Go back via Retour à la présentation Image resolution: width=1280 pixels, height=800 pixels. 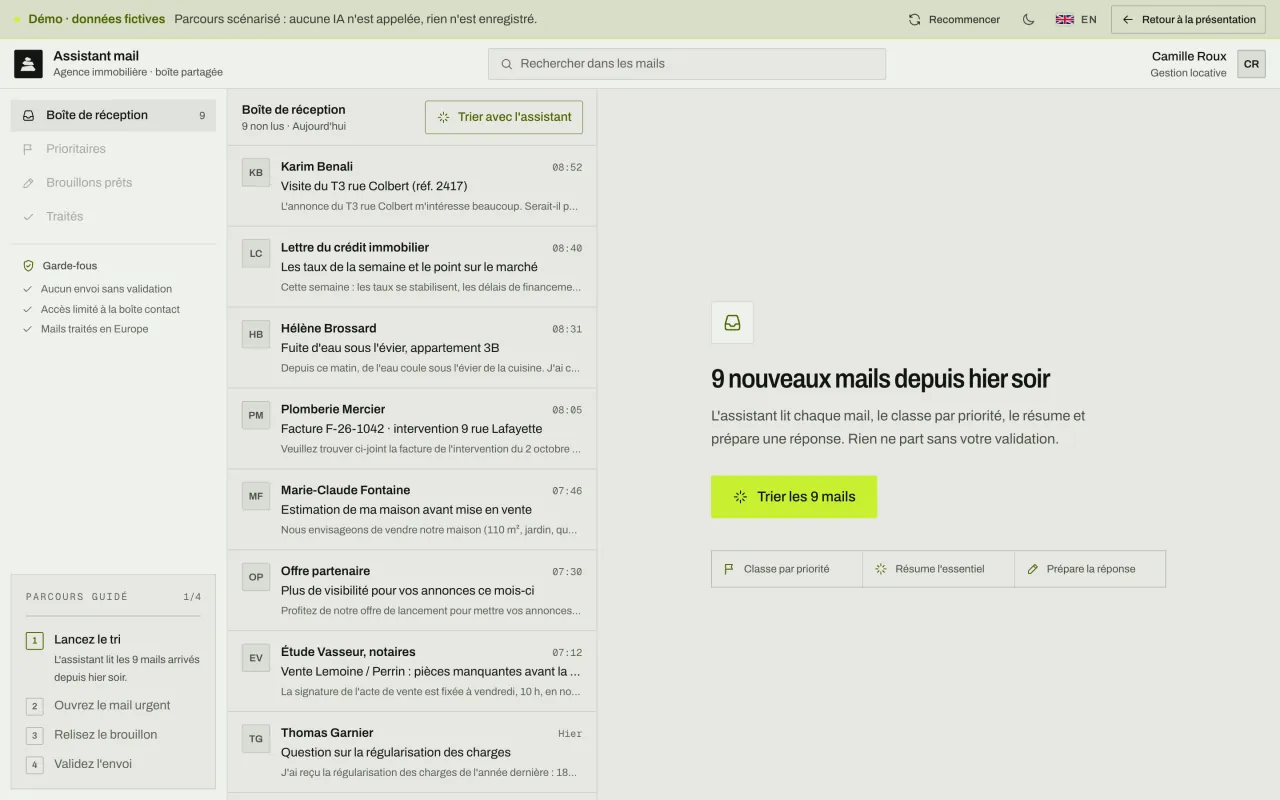(1189, 19)
